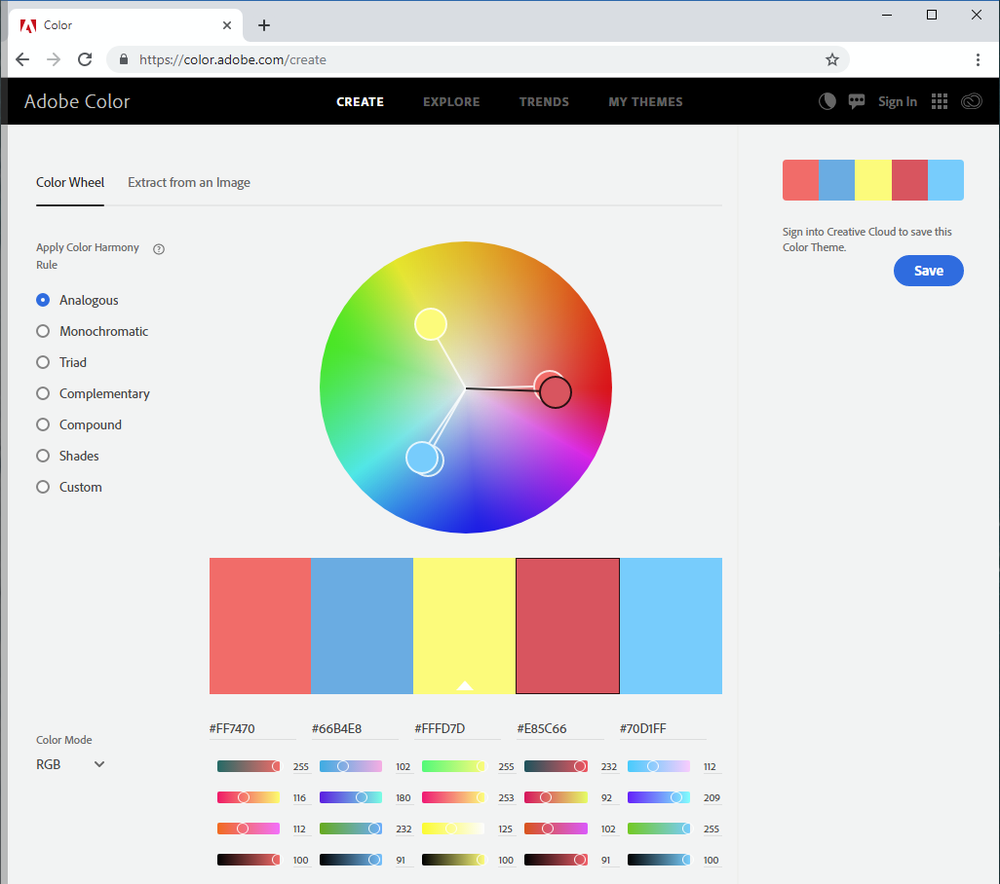Click Sign In in the header

click(x=897, y=101)
